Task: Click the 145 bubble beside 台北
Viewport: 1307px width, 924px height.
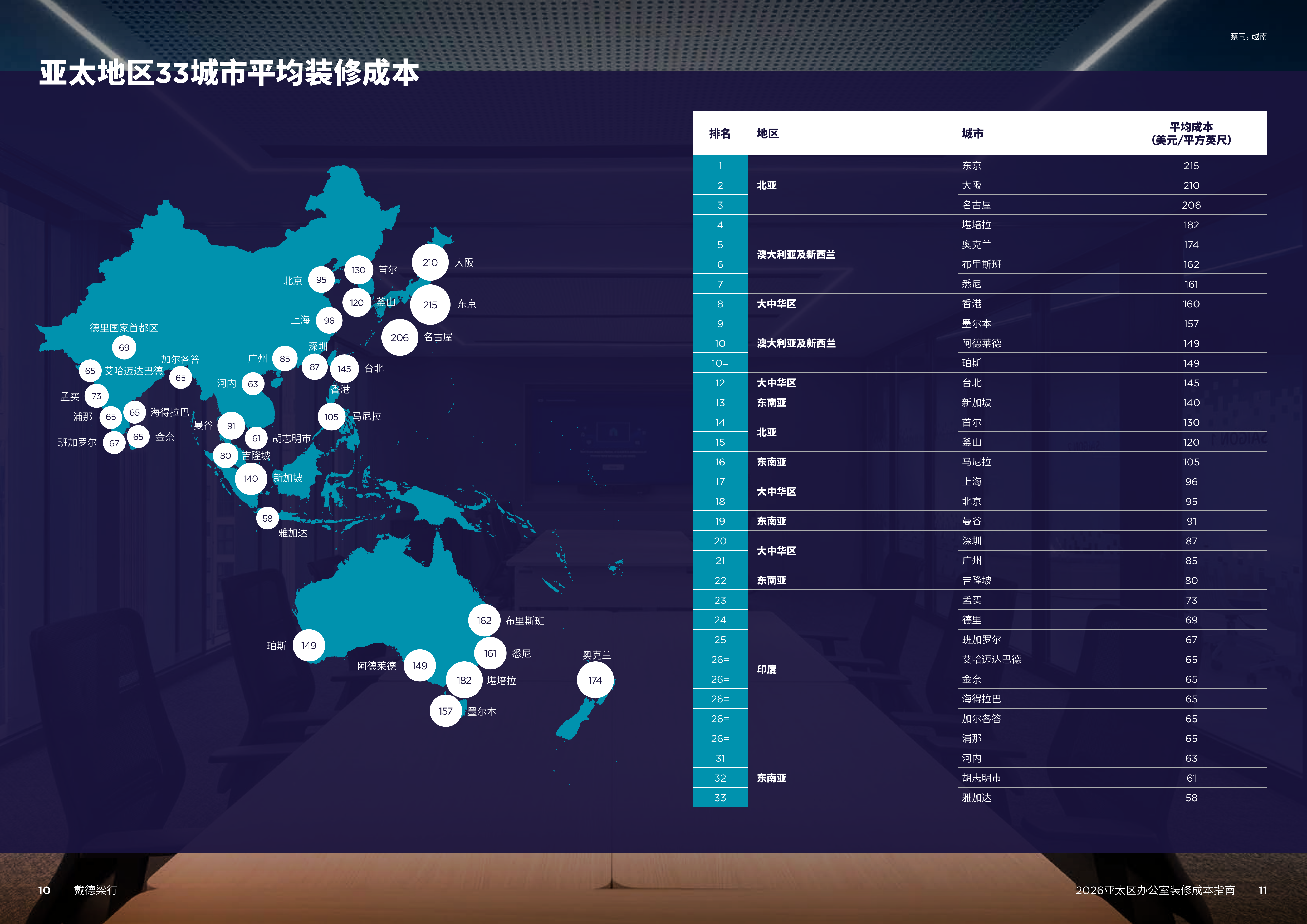Action: tap(344, 369)
